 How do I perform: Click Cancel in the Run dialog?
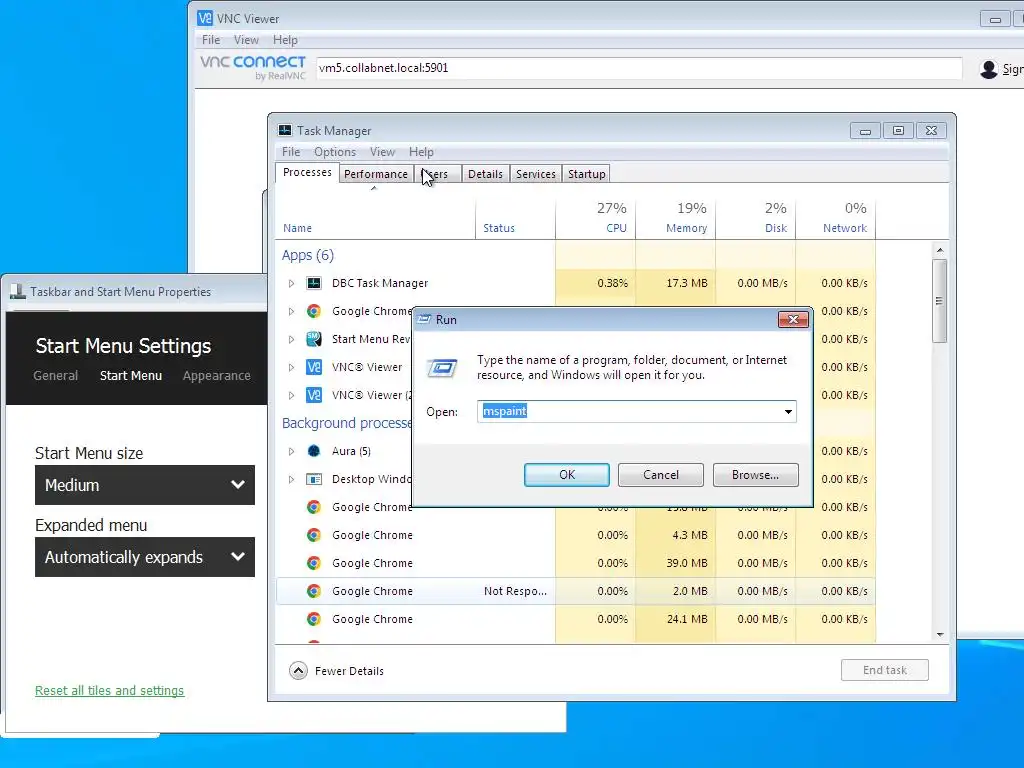661,475
